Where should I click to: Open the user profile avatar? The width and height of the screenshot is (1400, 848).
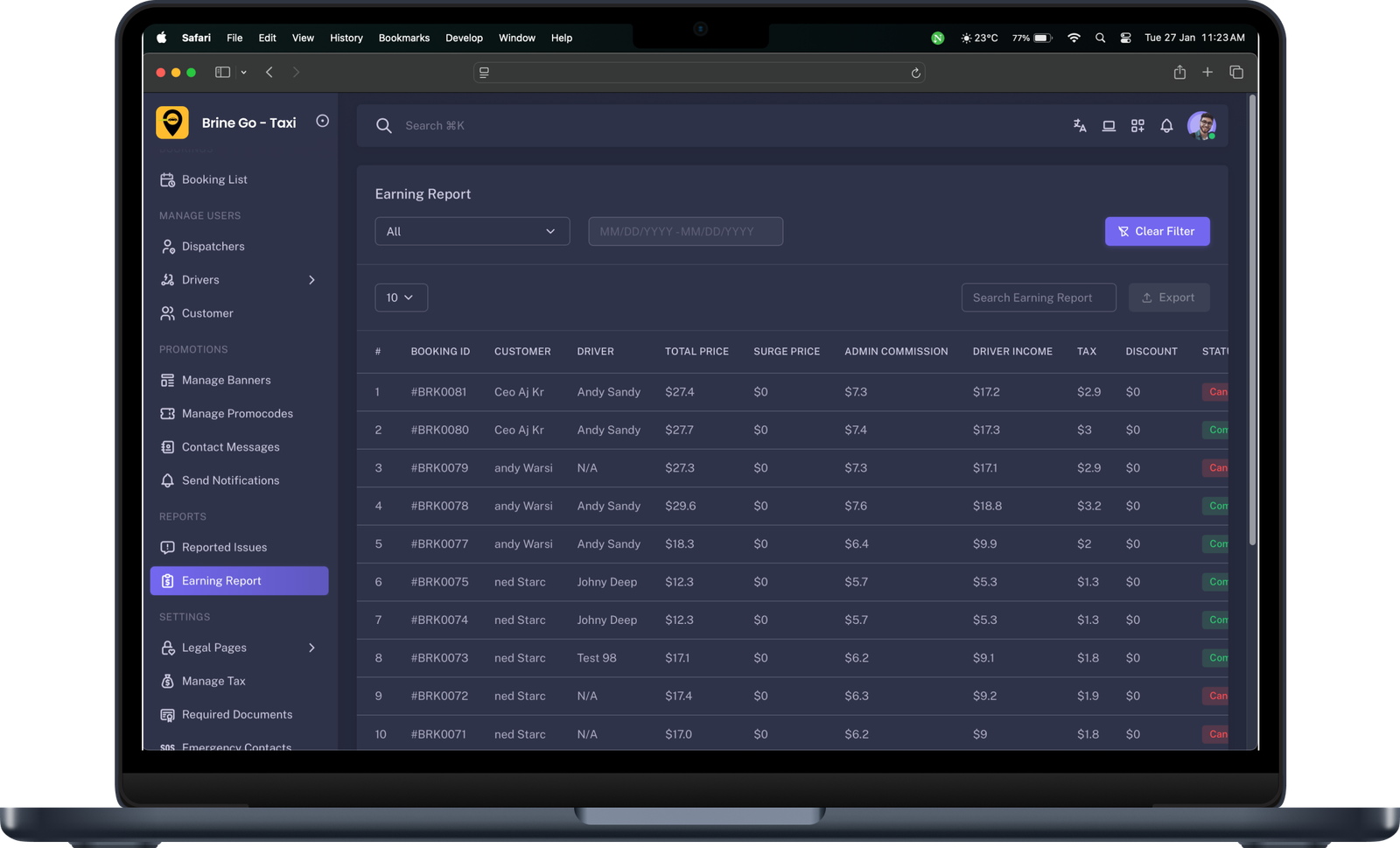click(1201, 125)
